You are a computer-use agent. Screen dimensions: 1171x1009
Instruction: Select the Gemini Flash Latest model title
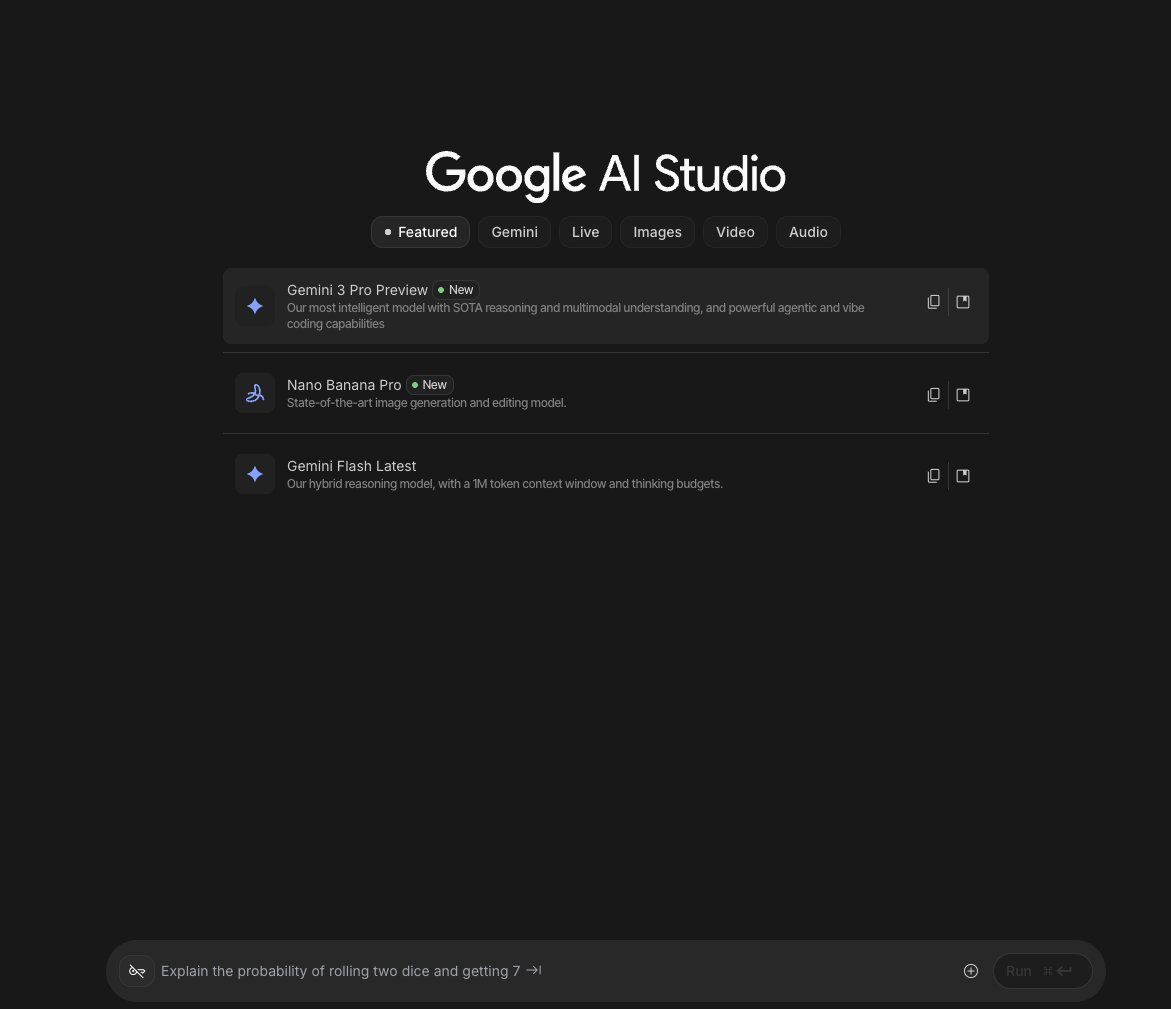(x=351, y=466)
